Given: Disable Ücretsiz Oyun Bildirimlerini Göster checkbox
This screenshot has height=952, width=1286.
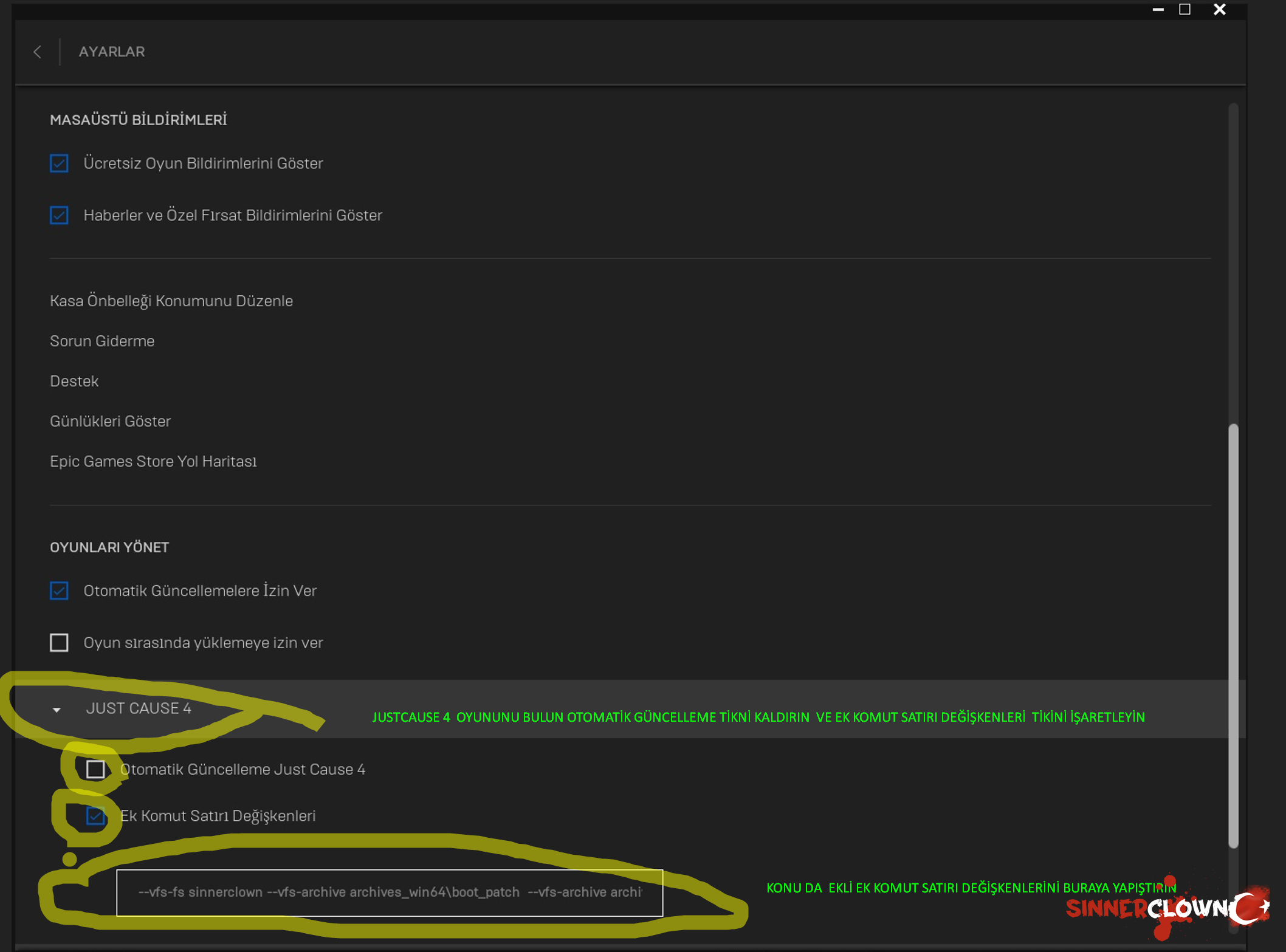Looking at the screenshot, I should point(59,163).
